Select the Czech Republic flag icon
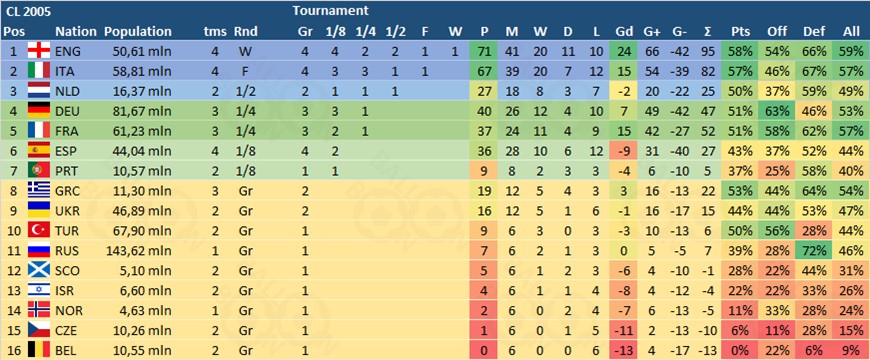870x360 pixels. 39,330
